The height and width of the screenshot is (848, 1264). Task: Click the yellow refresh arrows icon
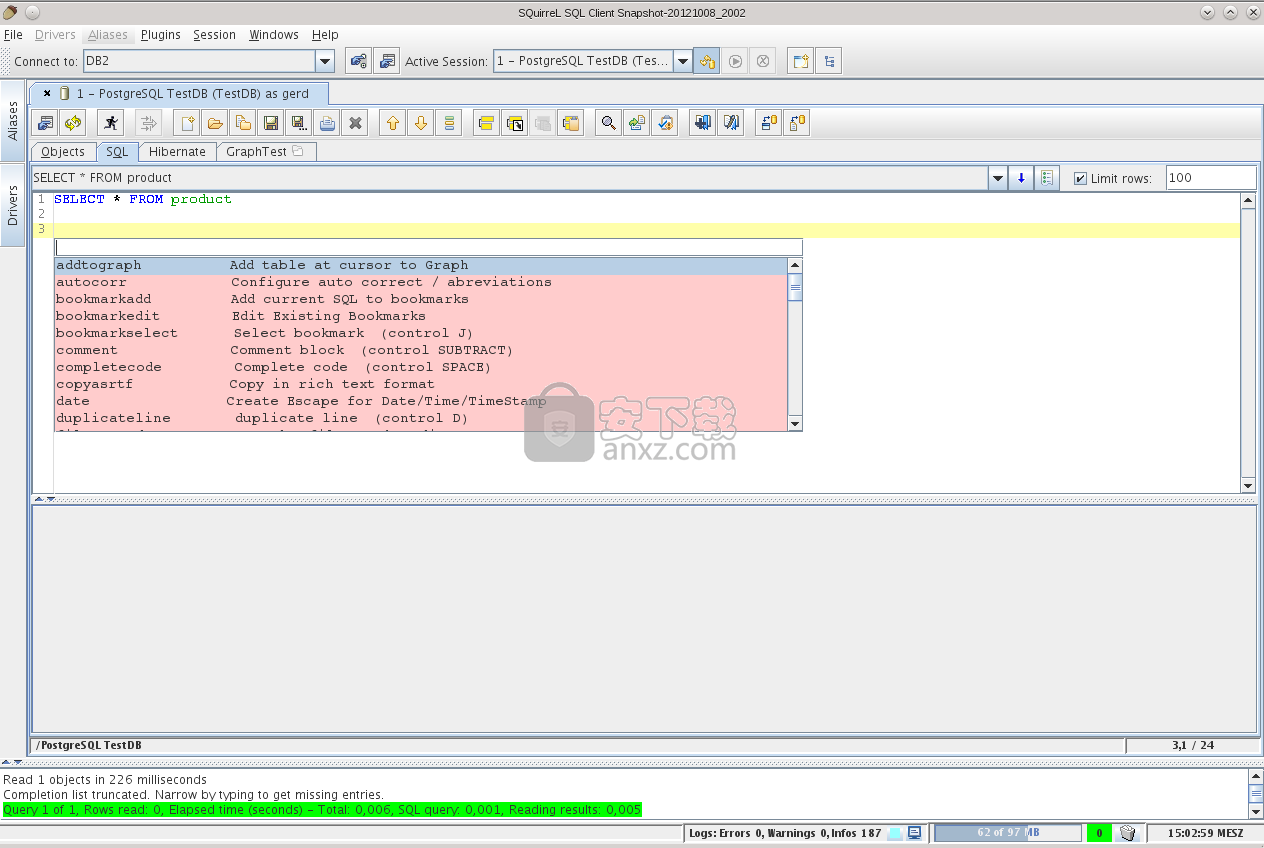(x=73, y=123)
